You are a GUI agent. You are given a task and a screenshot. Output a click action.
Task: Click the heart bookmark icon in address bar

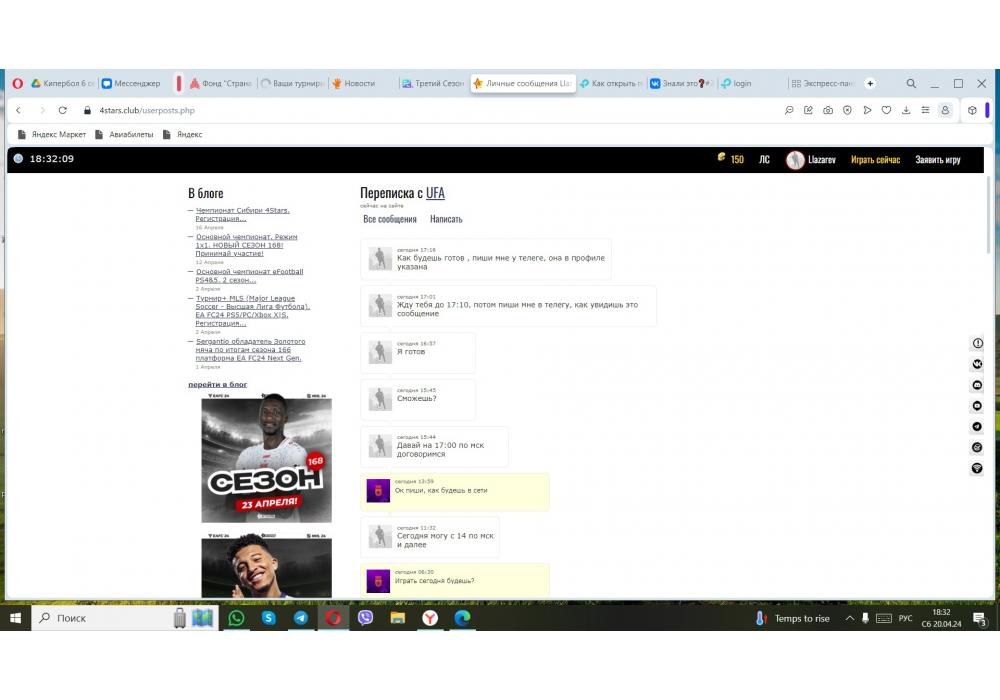point(886,110)
